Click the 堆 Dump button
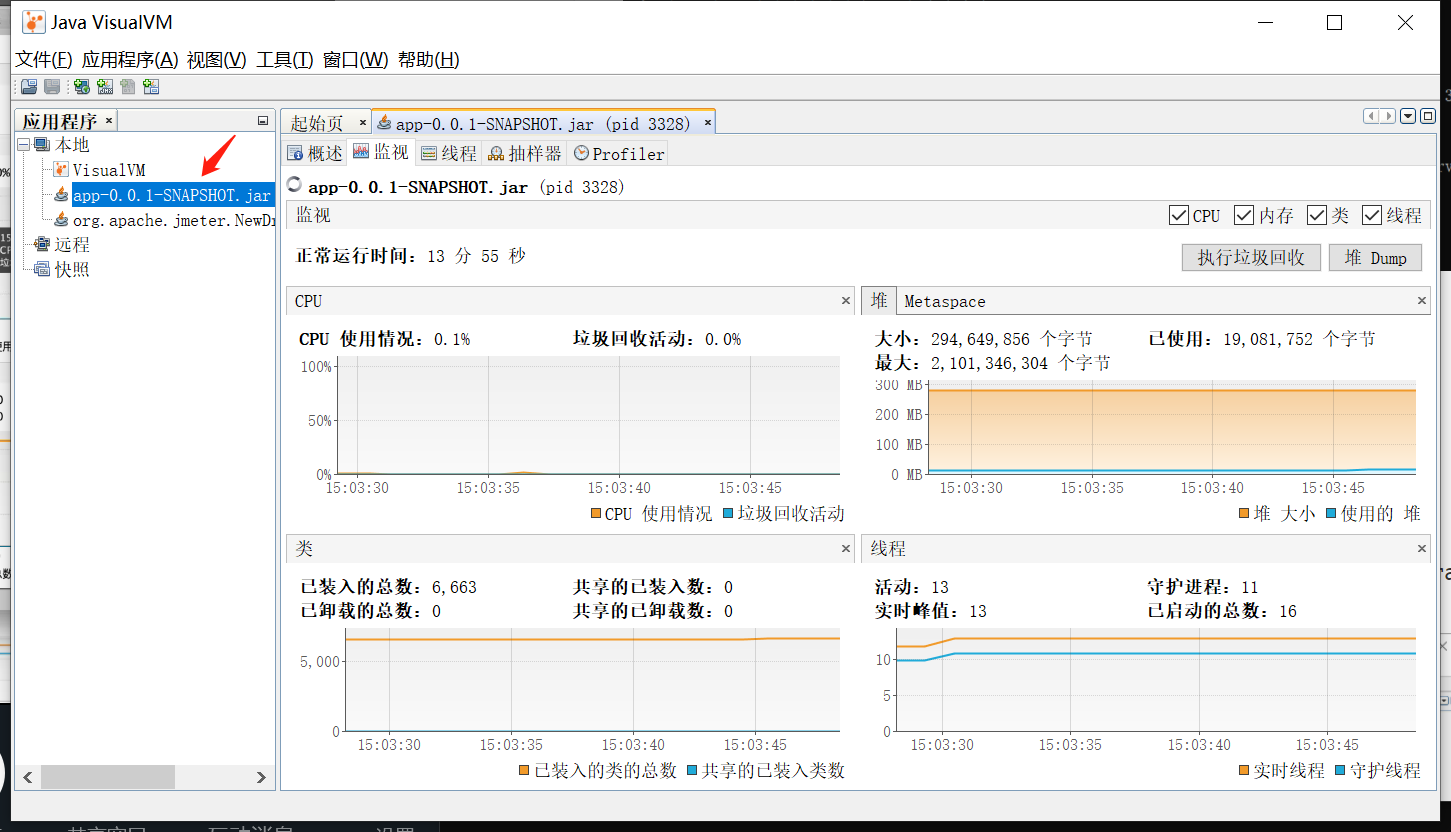 [x=1375, y=257]
